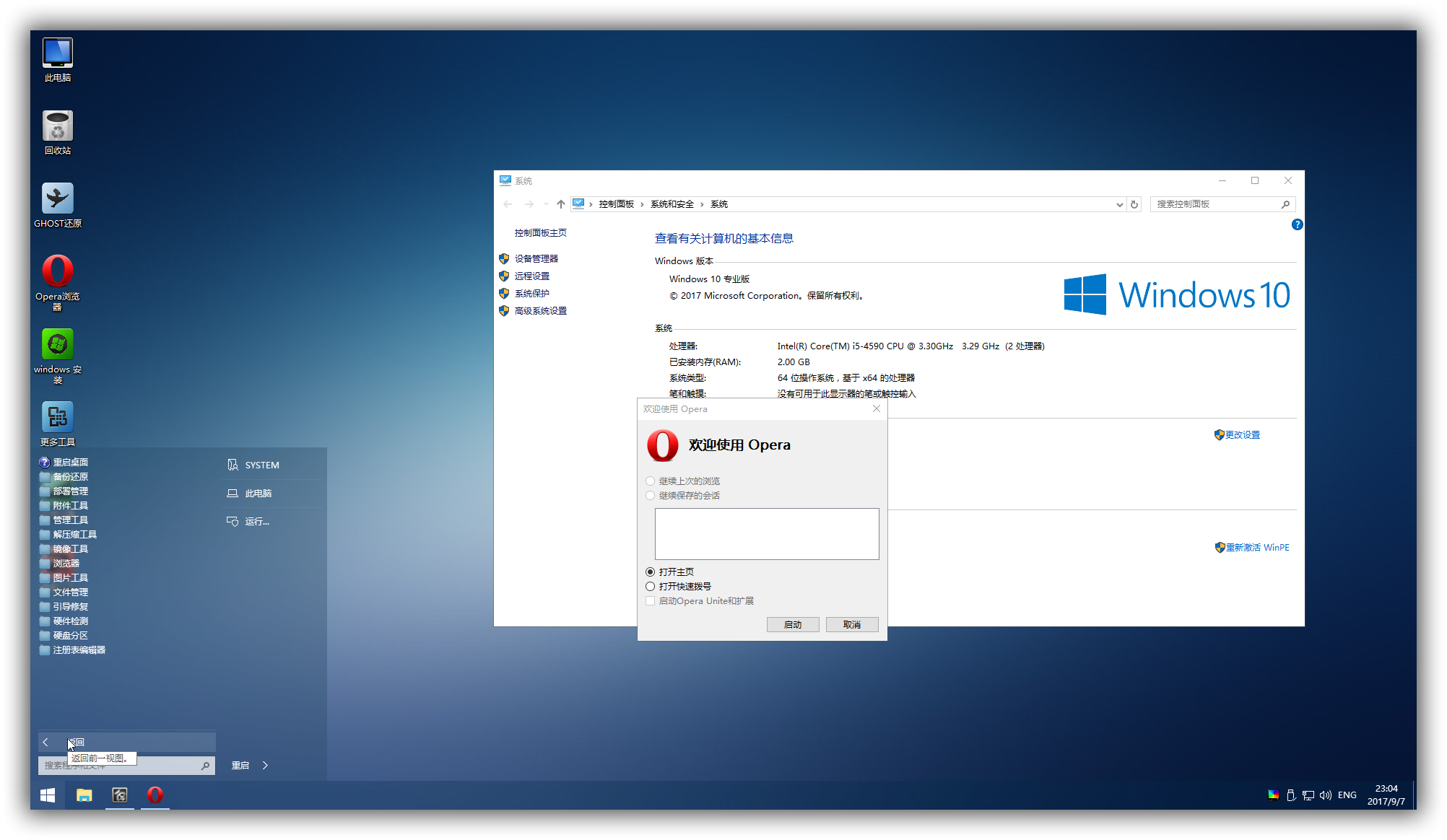
Task: Click the Opera logo in welcome dialog
Action: [x=663, y=445]
